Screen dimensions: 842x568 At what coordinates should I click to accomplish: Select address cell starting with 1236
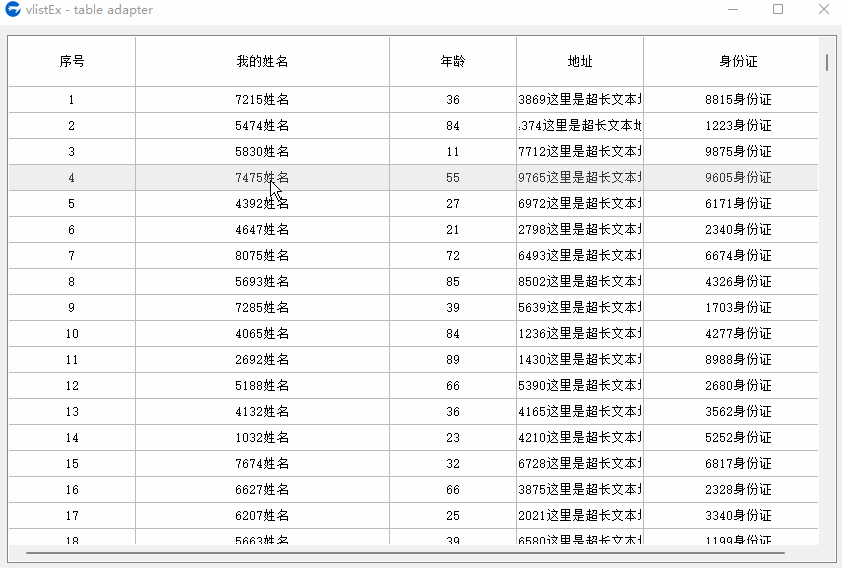(x=580, y=333)
